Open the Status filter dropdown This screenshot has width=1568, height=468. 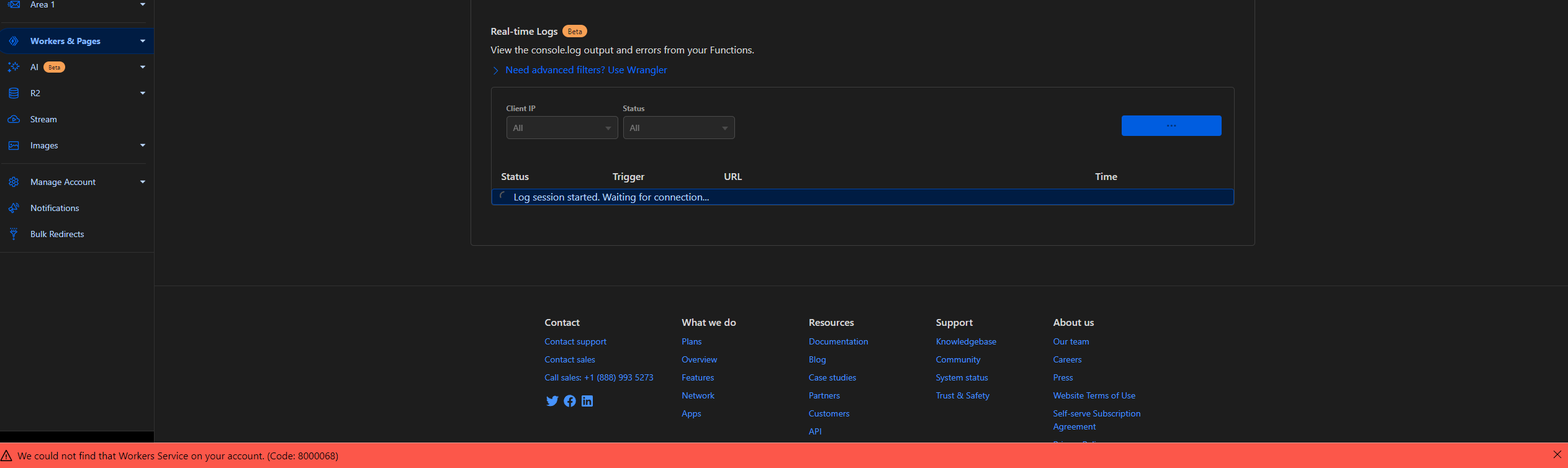point(678,128)
